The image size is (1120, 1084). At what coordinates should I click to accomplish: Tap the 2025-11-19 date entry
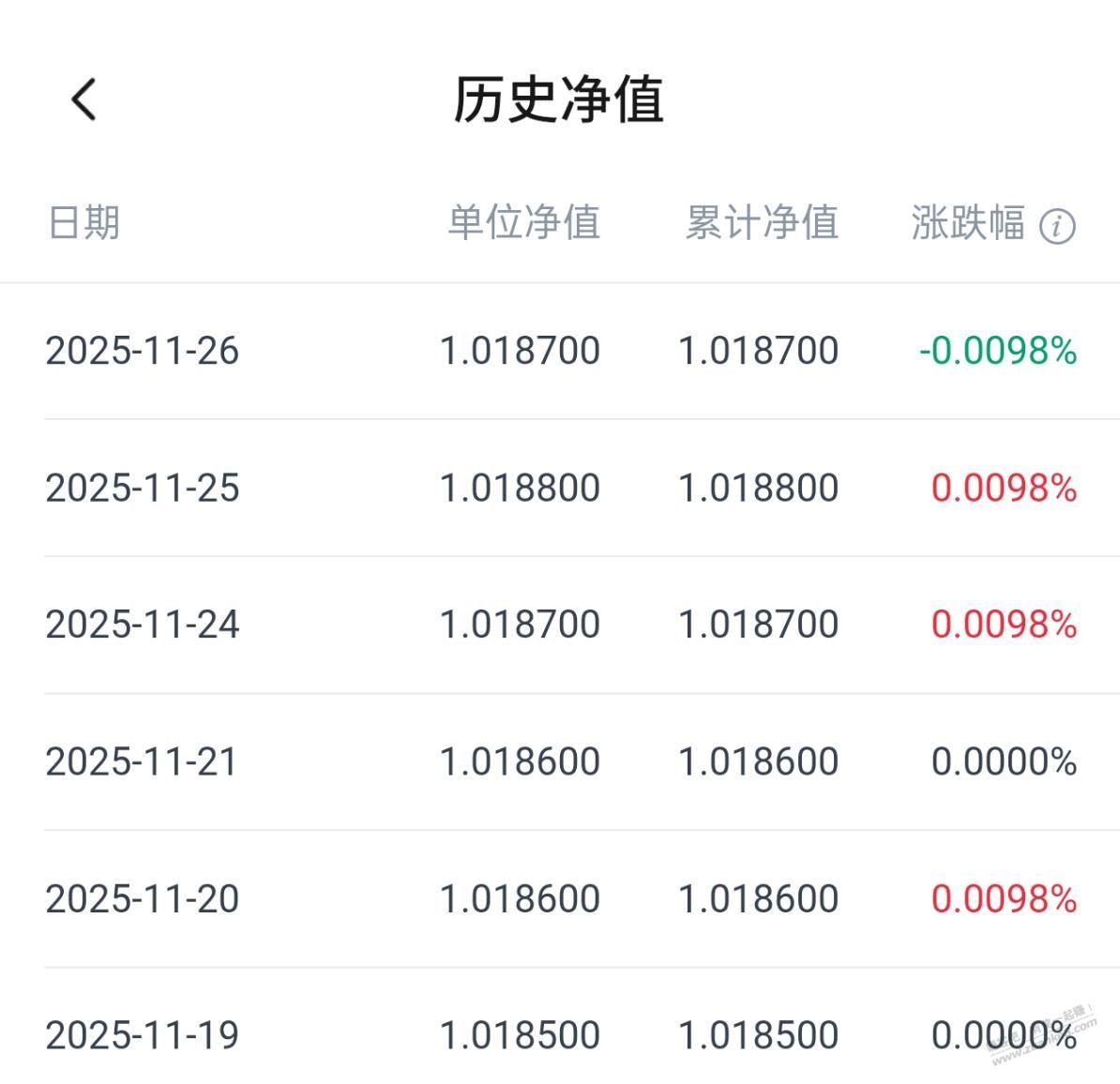143,1035
